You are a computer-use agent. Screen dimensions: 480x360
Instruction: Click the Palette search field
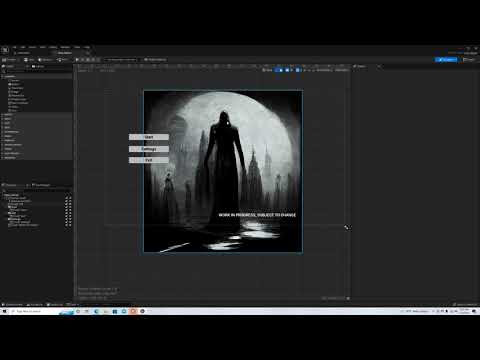(x=37, y=71)
